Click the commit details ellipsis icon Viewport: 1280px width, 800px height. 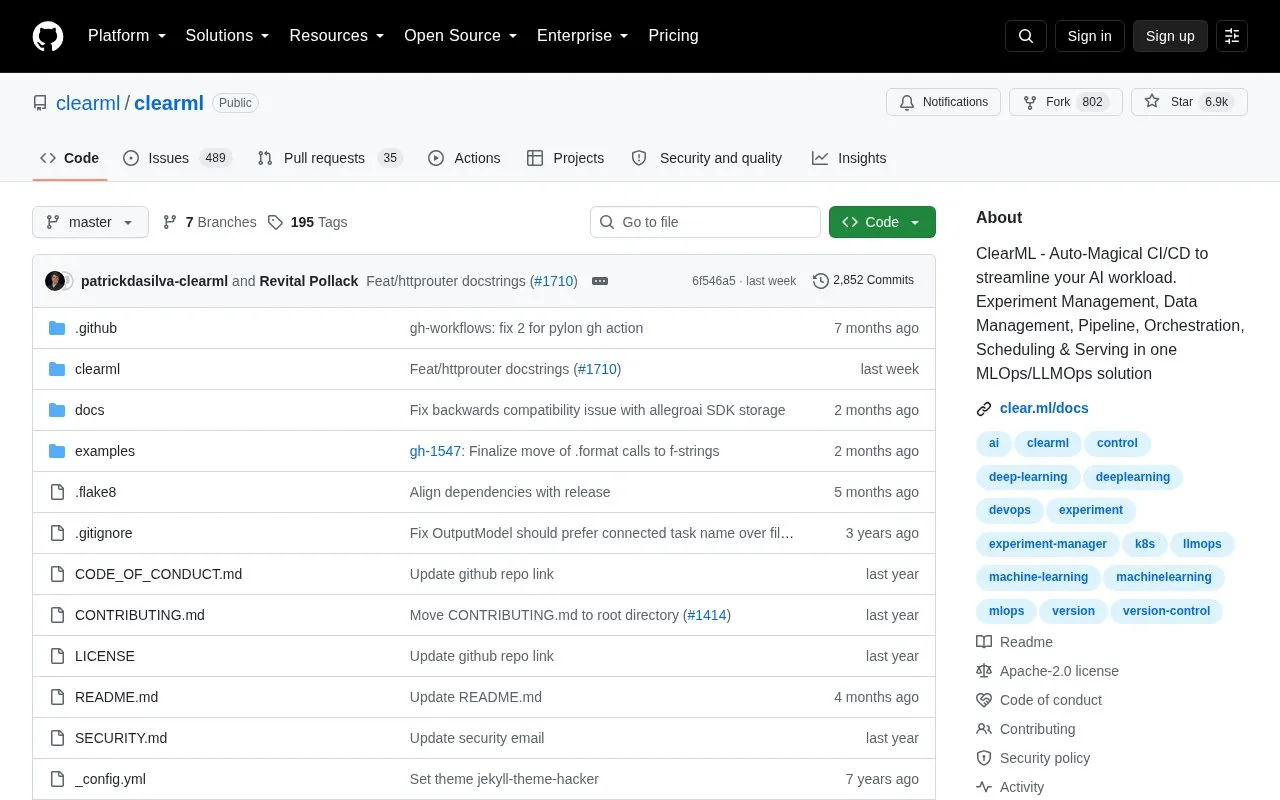[x=600, y=281]
